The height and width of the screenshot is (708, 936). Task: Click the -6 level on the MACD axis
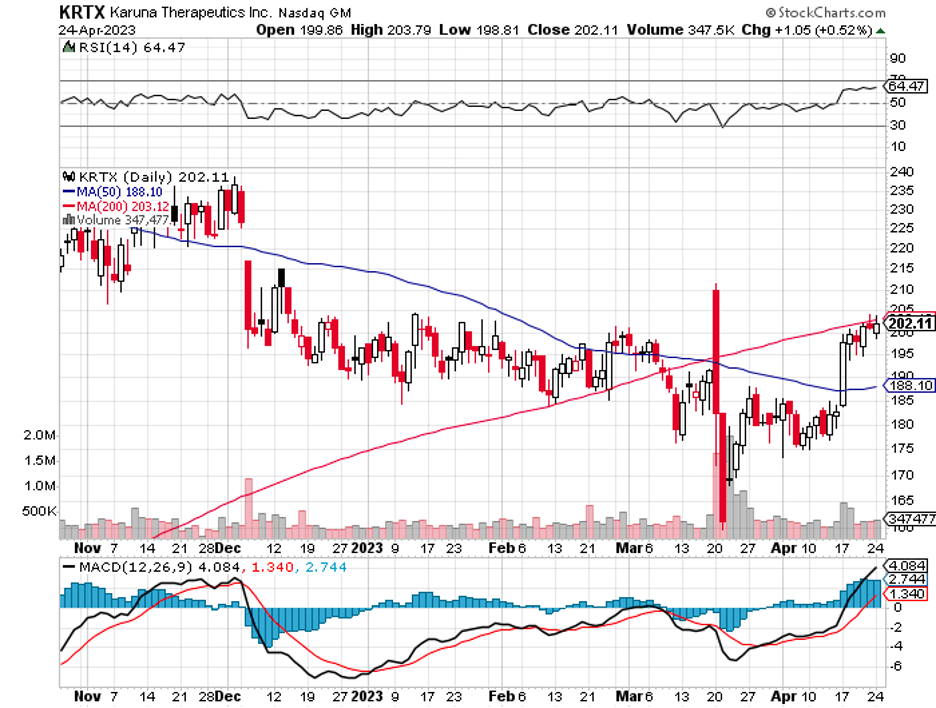pyautogui.click(x=897, y=667)
